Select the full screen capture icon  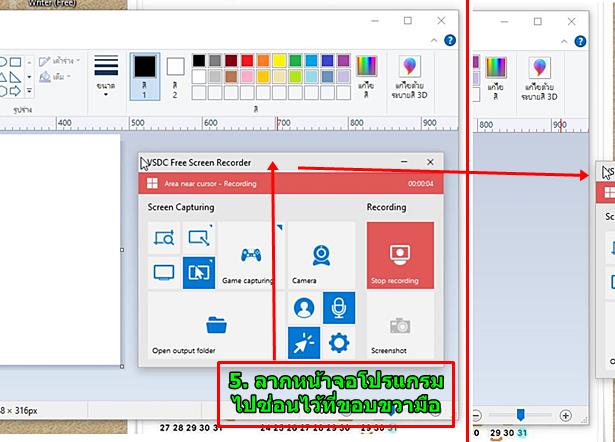click(x=164, y=273)
